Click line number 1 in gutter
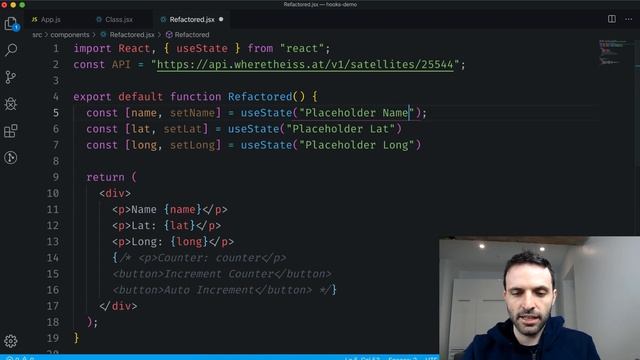640x360 pixels. tap(56, 49)
